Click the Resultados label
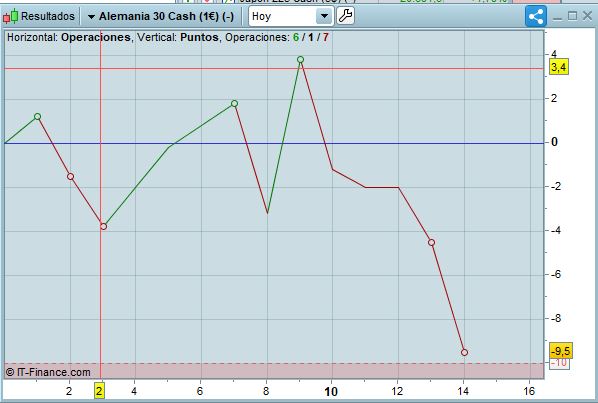The height and width of the screenshot is (403, 598). (x=48, y=16)
